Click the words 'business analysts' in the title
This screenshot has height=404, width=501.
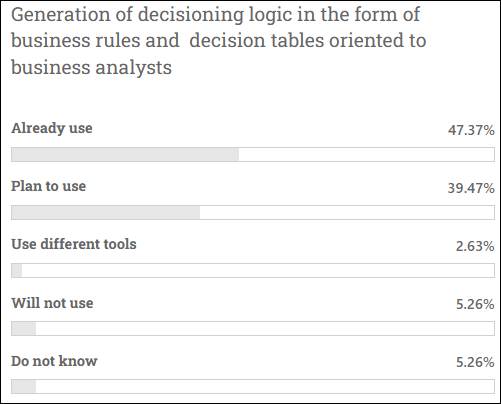91,68
